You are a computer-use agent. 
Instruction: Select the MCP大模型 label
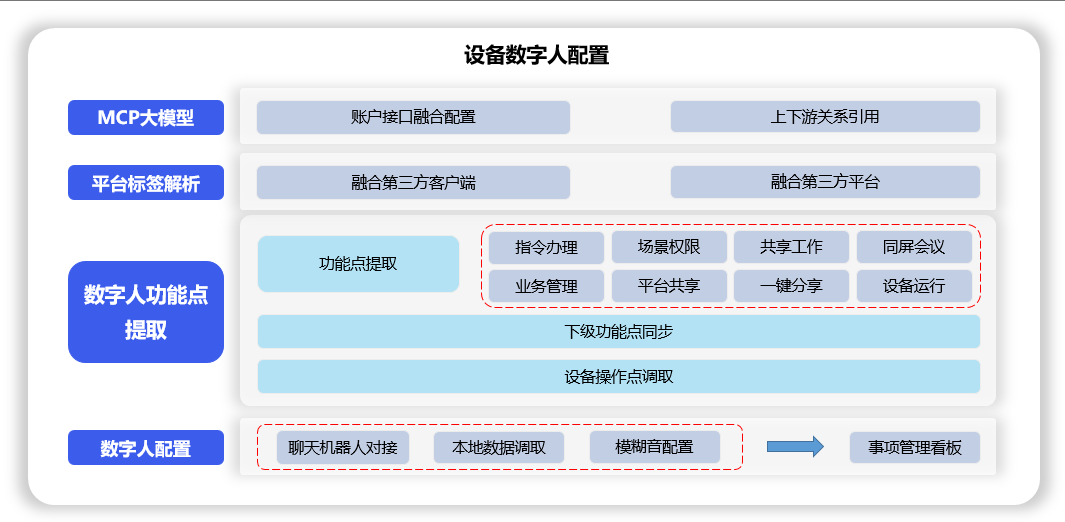point(146,118)
